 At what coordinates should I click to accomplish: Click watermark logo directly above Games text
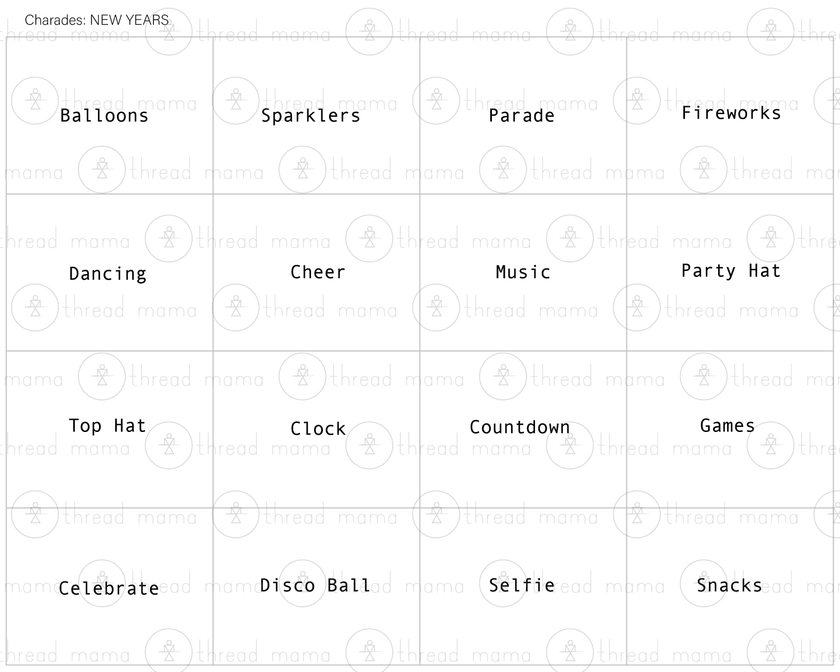point(704,379)
